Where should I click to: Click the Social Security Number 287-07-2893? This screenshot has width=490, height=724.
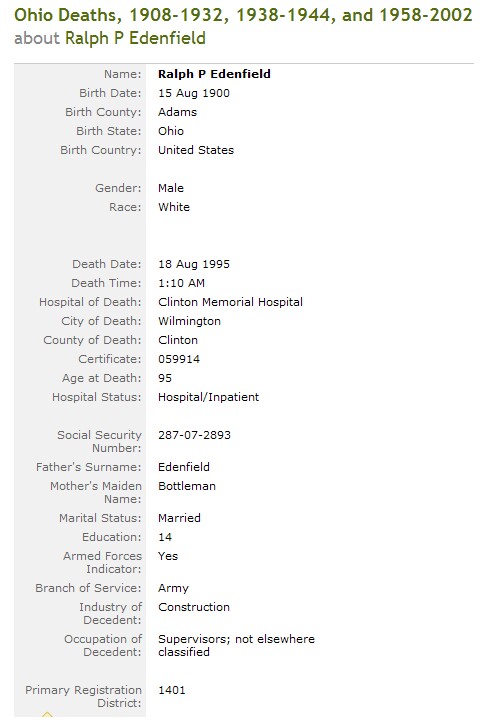[194, 435]
